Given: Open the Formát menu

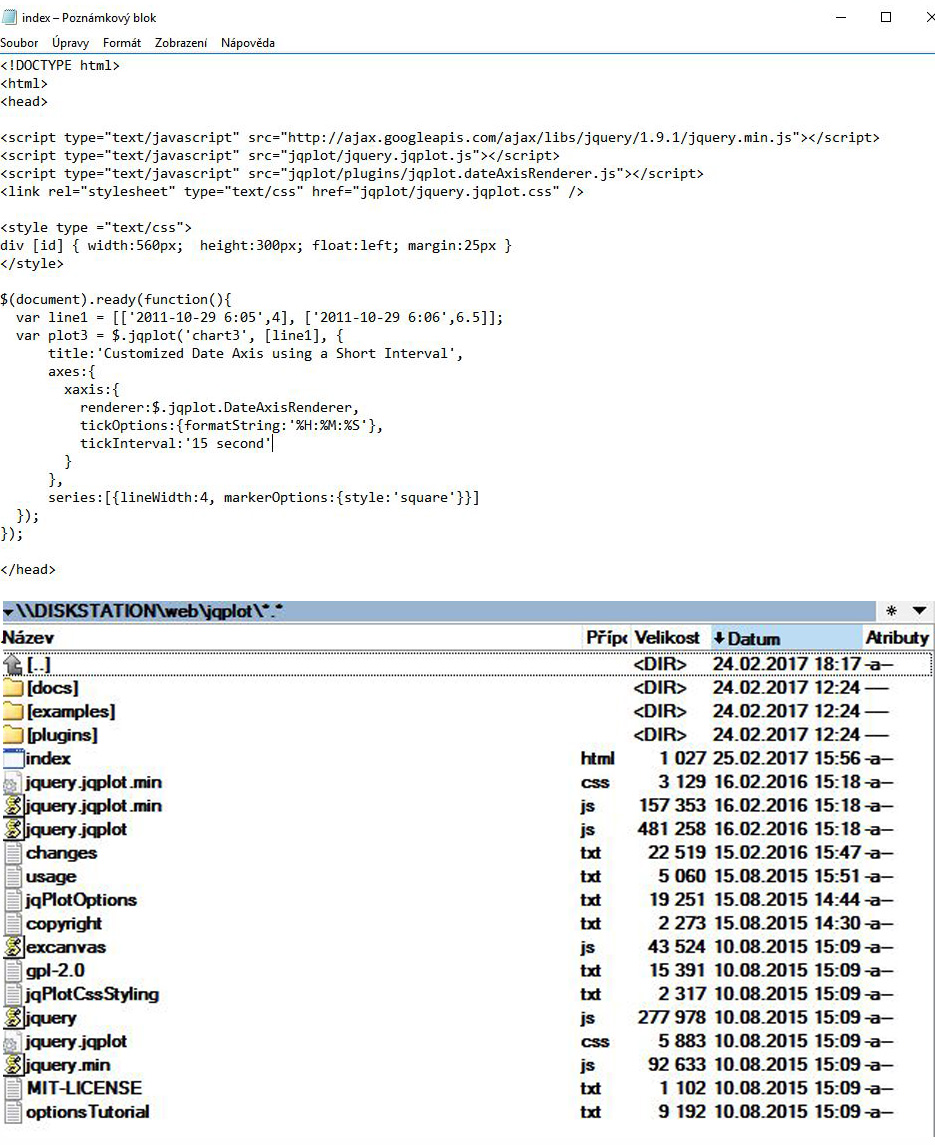Looking at the screenshot, I should point(122,43).
